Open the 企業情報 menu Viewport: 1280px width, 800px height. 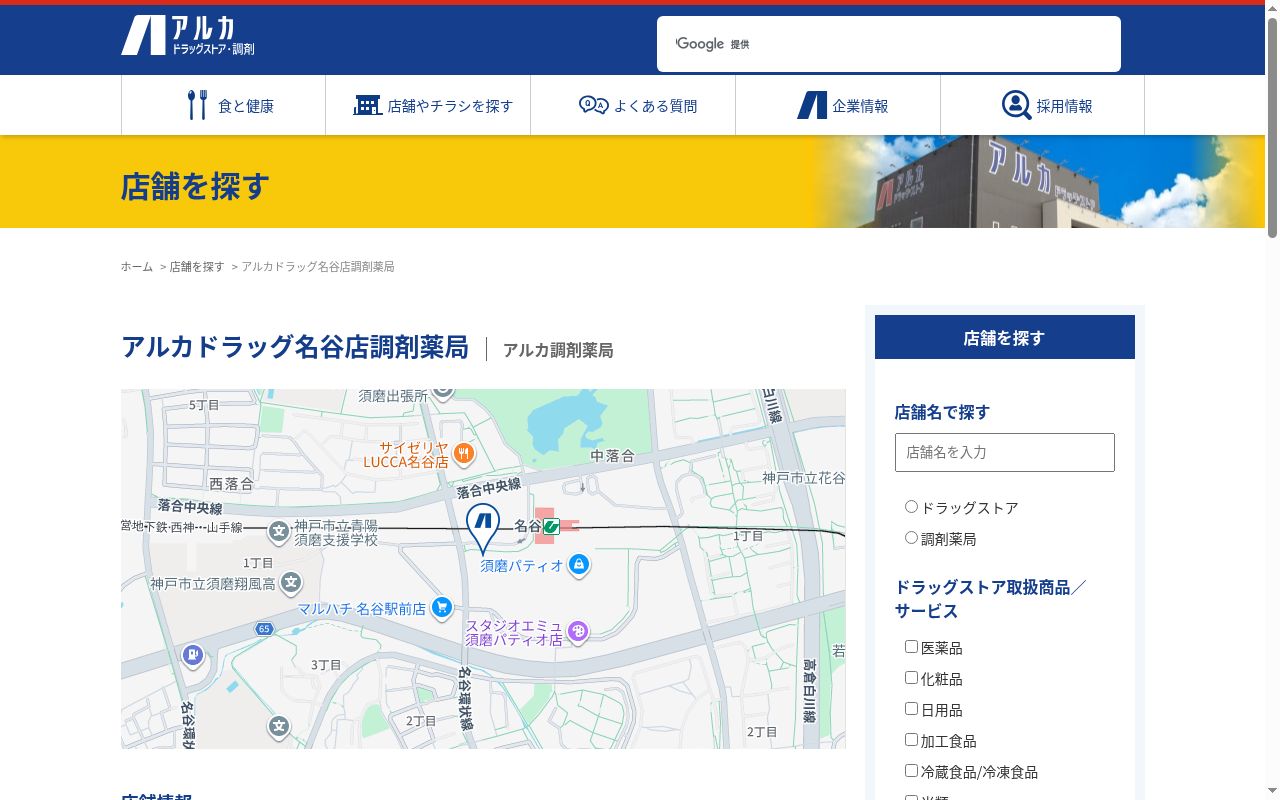[838, 105]
